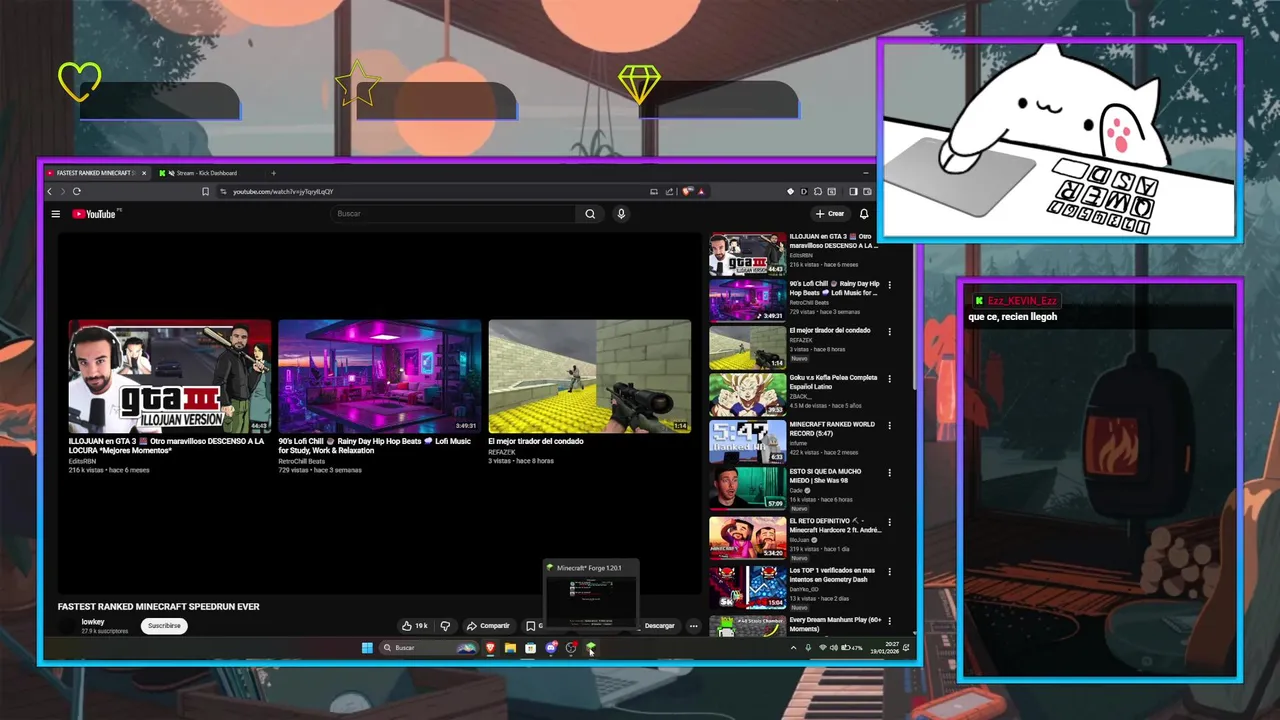This screenshot has width=1280, height=720.
Task: Start voice search with the microphone icon
Action: [x=621, y=214]
